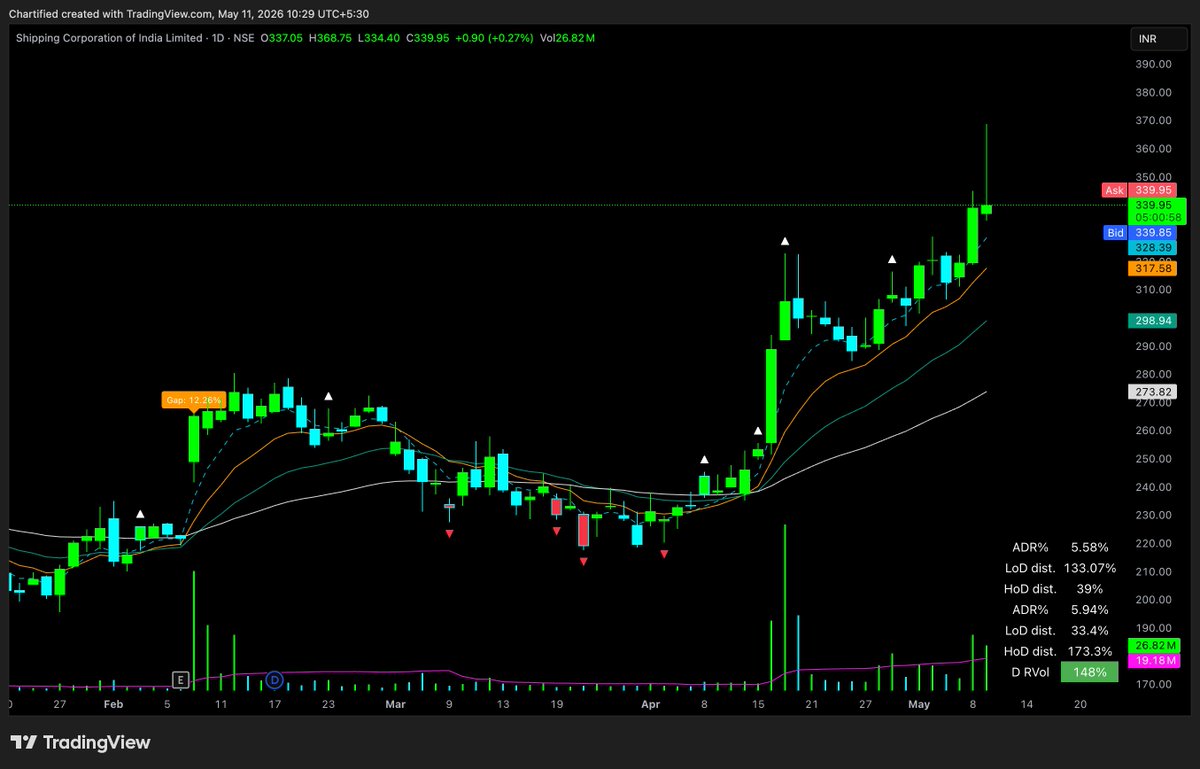Click the orange Gap: 12.26% label
Viewport: 1200px width, 769px height.
(193, 400)
